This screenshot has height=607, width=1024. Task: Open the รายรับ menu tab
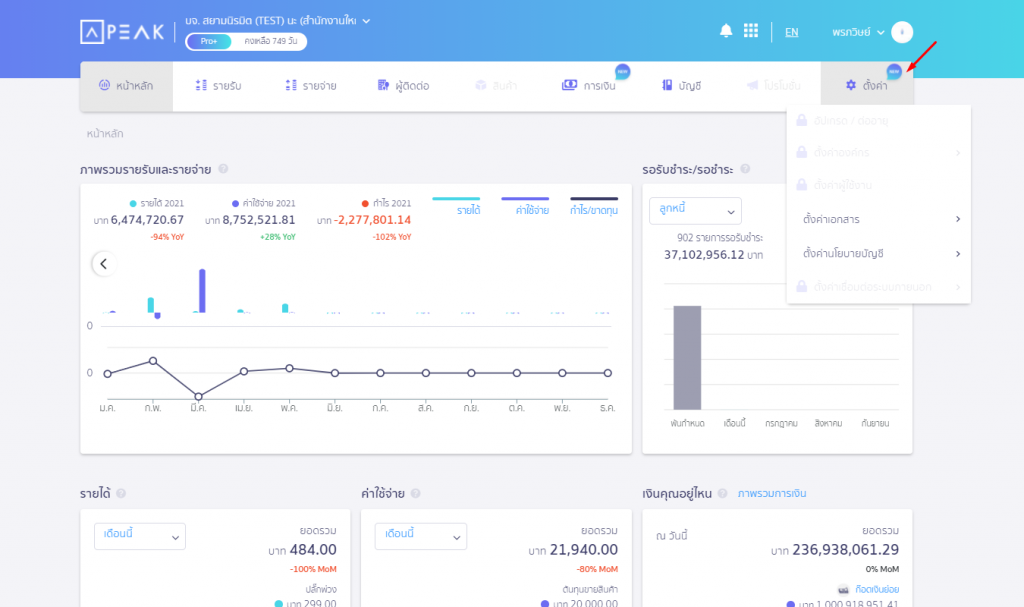(218, 86)
